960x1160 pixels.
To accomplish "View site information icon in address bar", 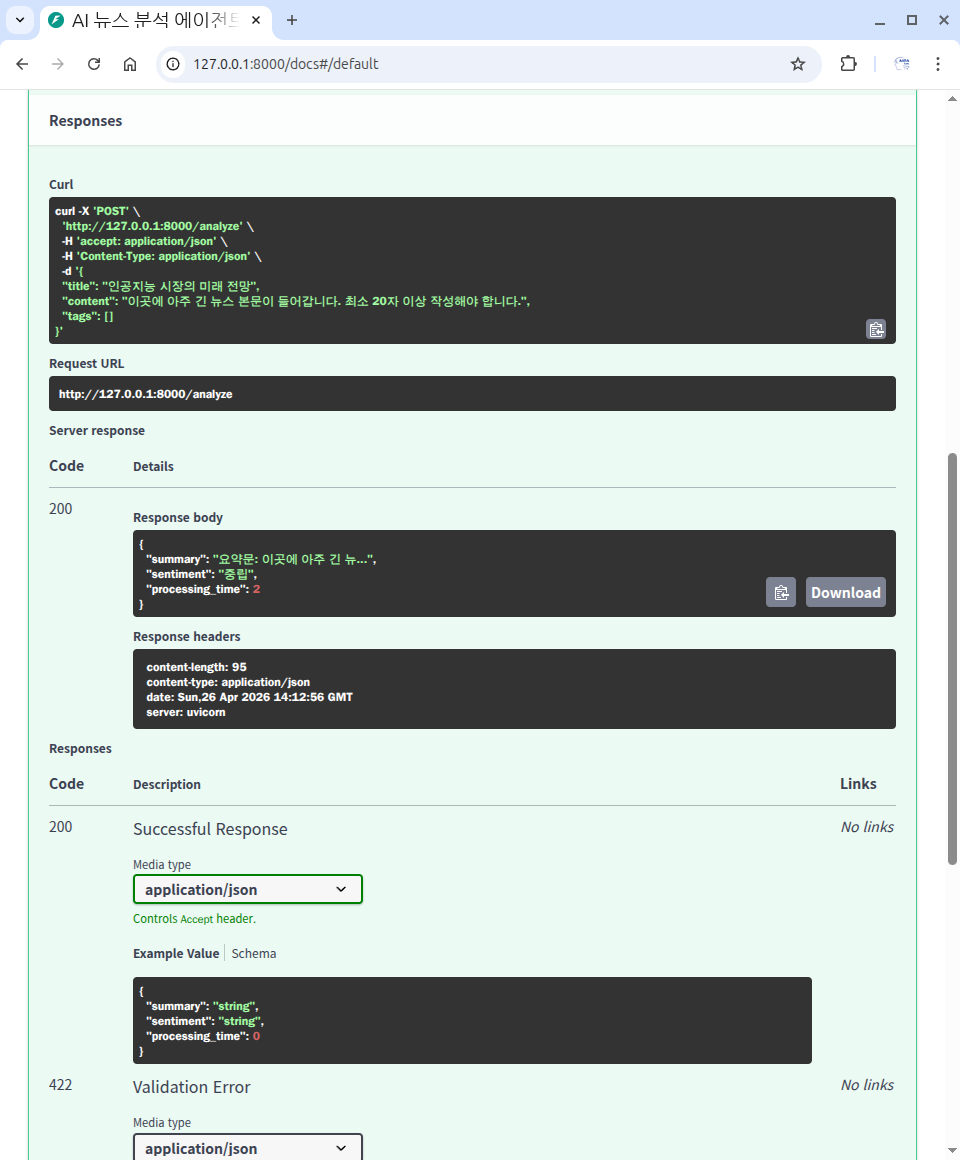I will click(173, 64).
